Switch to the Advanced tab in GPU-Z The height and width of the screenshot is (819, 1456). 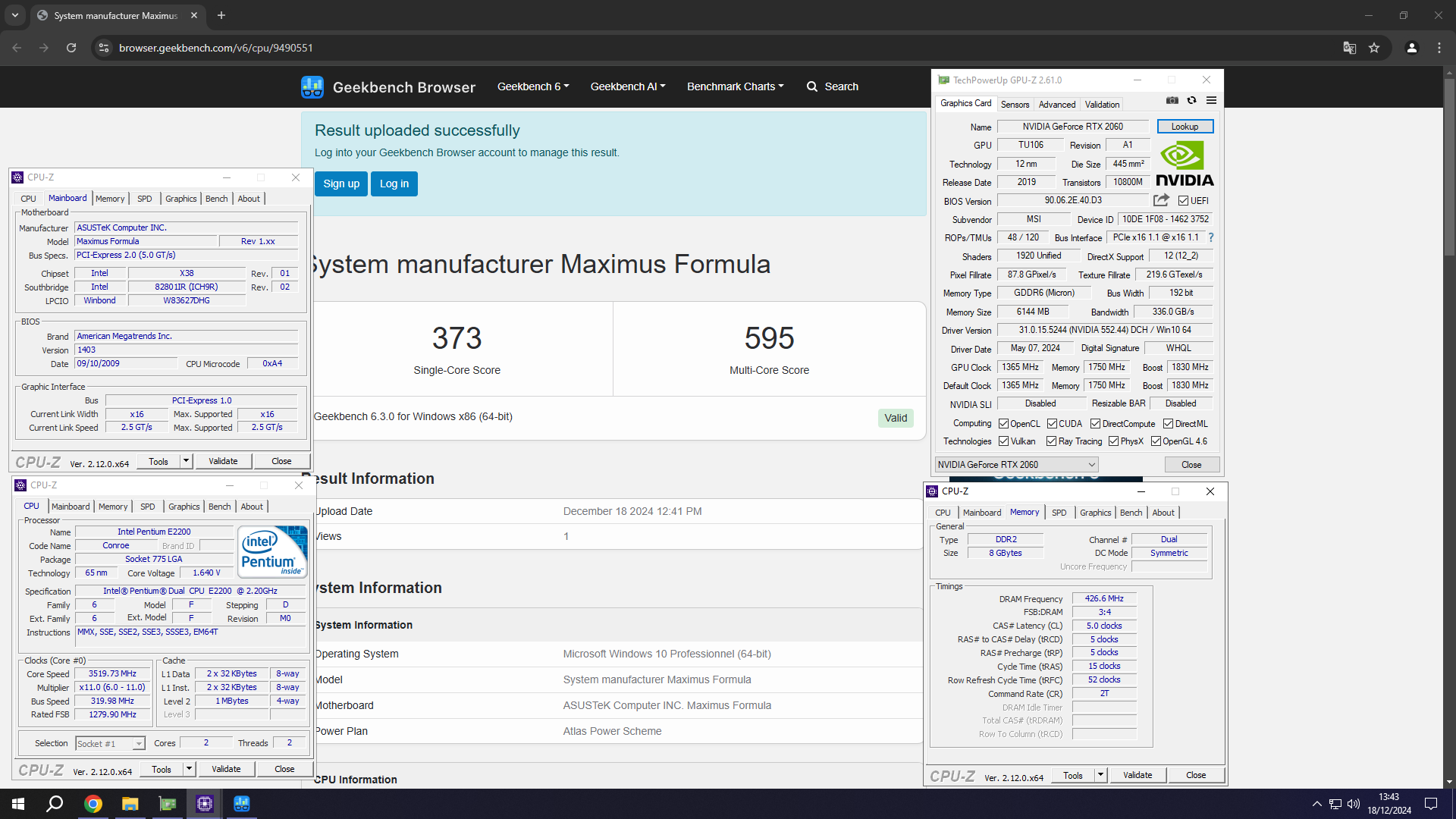[x=1057, y=105]
